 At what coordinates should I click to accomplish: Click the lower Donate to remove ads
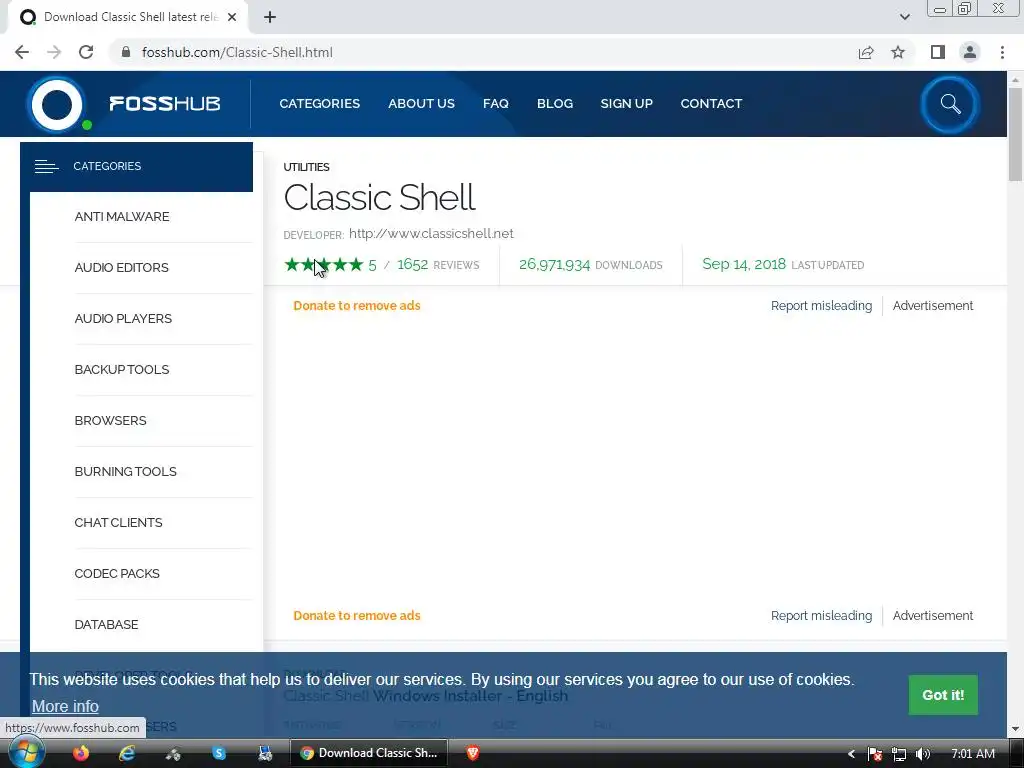coord(357,616)
